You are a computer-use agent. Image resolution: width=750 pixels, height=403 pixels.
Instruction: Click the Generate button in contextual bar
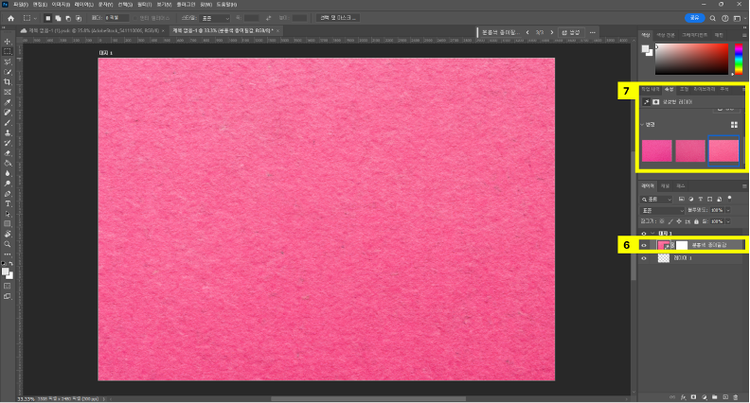pos(571,33)
